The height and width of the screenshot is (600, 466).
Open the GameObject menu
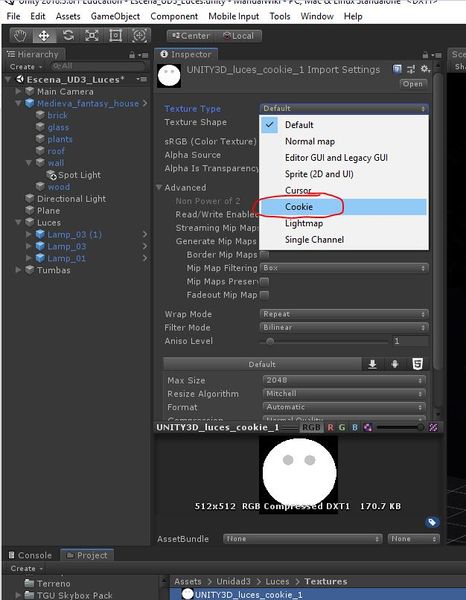pyautogui.click(x=115, y=16)
